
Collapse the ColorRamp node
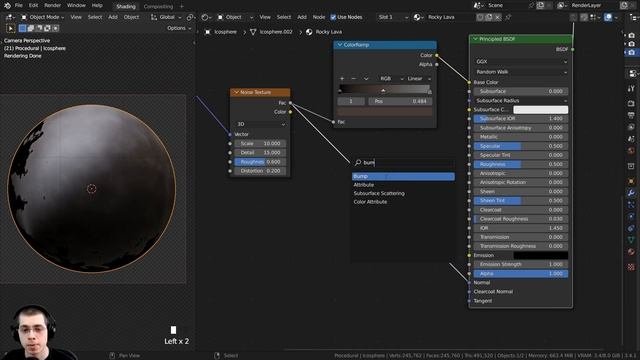pyautogui.click(x=340, y=45)
